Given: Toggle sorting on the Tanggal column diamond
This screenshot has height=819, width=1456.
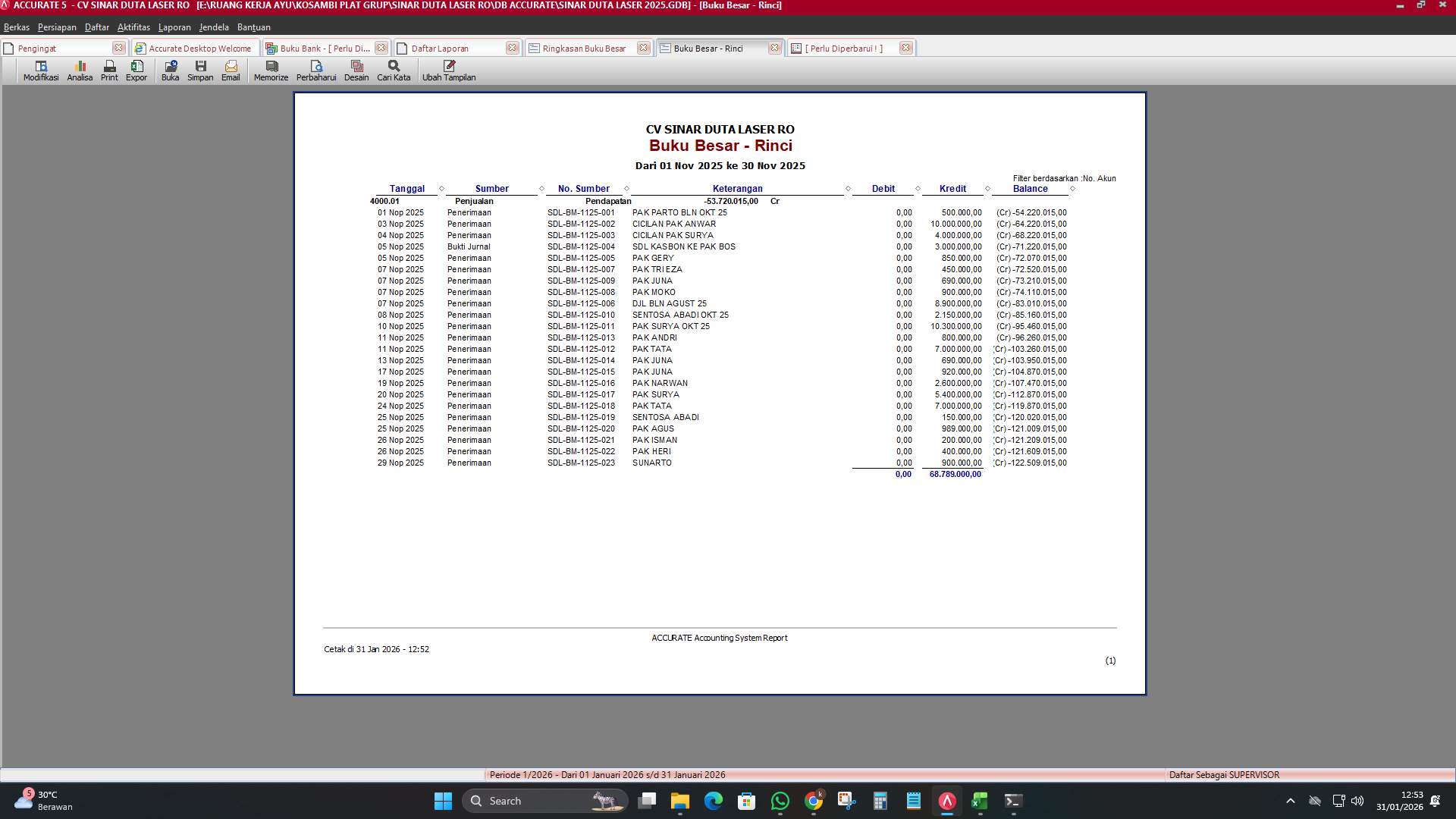Looking at the screenshot, I should coord(441,188).
